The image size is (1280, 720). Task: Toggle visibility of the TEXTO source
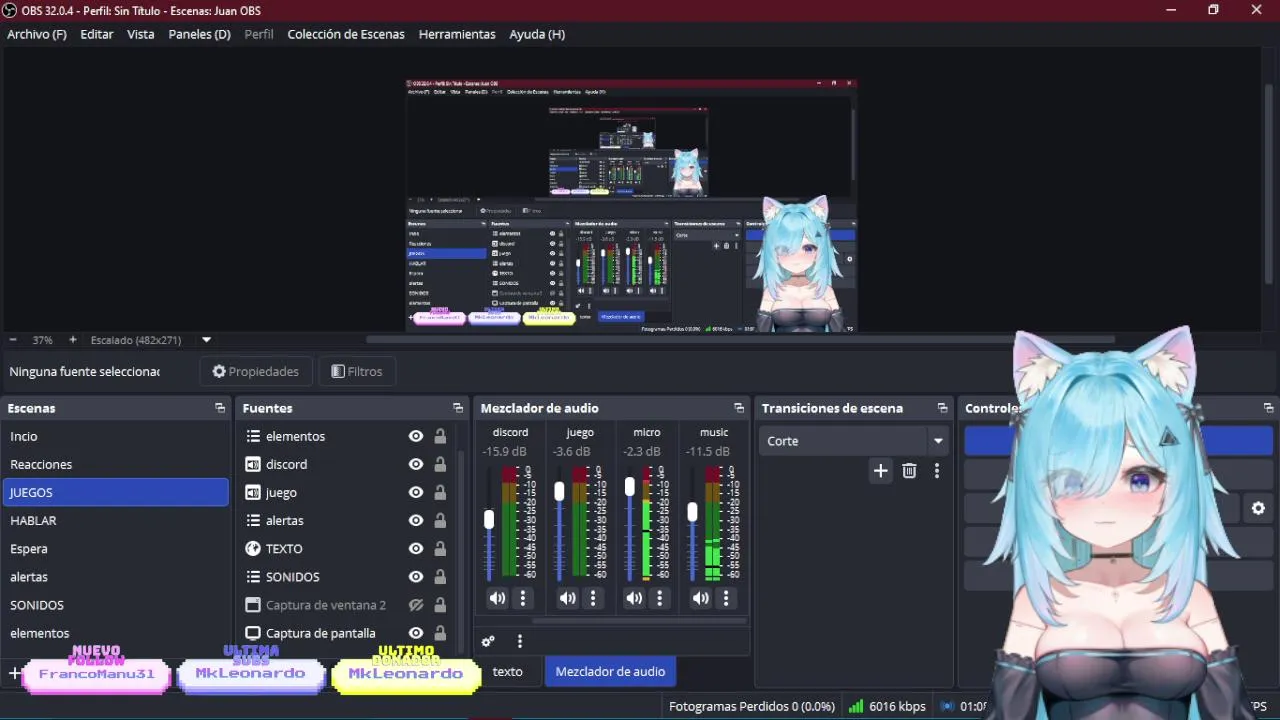tap(416, 548)
